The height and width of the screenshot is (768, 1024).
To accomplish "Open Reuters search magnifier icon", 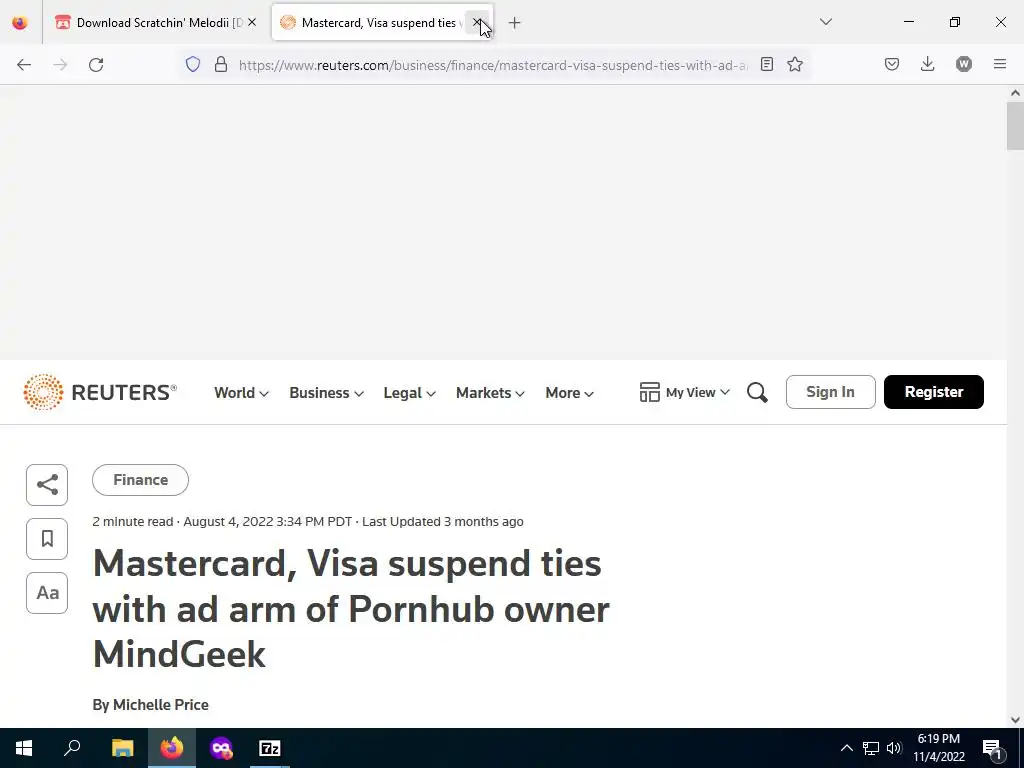I will 758,392.
